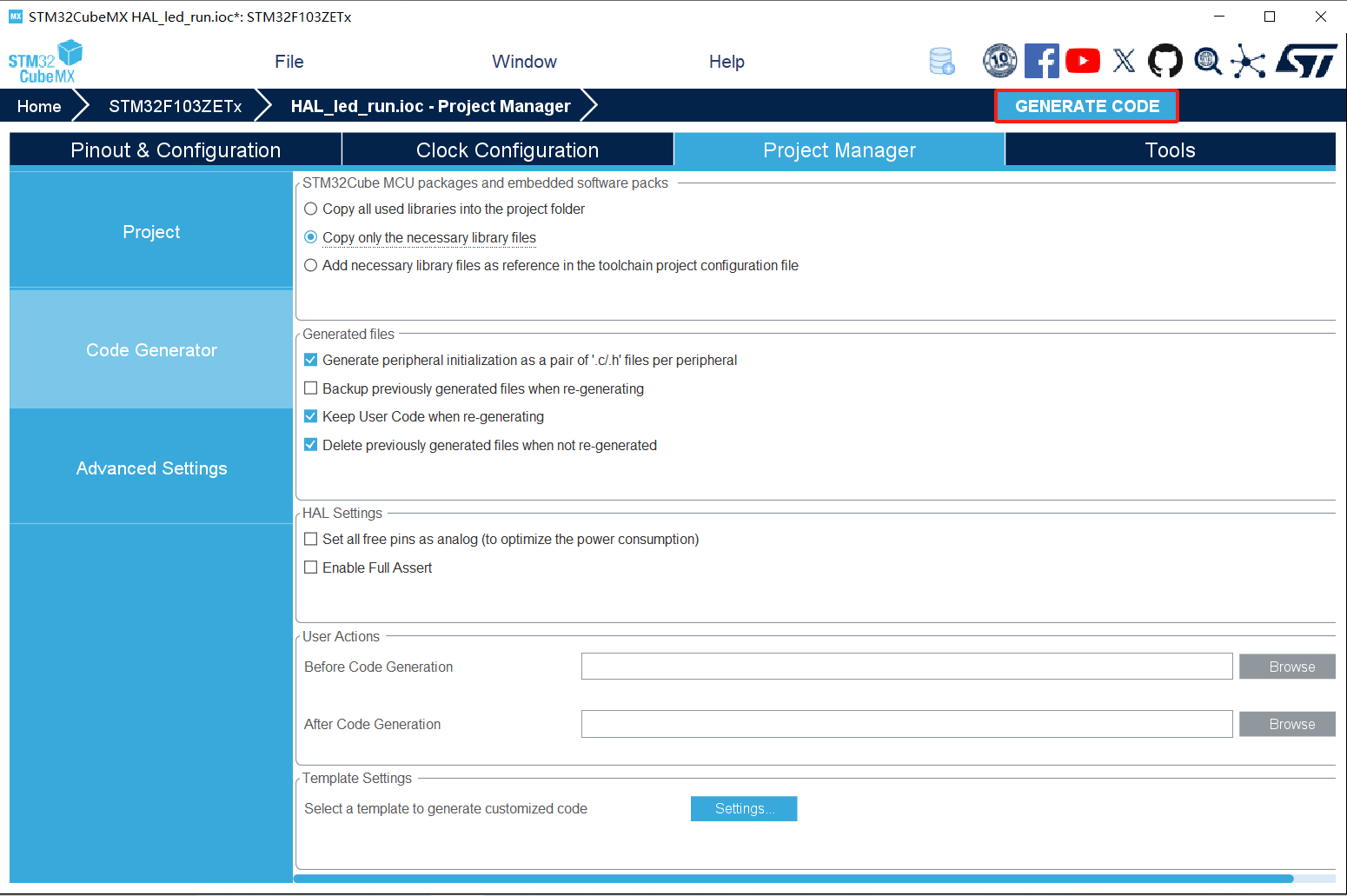Viewport: 1347px width, 896px height.
Task: Click the GENERATE CODE button
Action: point(1087,106)
